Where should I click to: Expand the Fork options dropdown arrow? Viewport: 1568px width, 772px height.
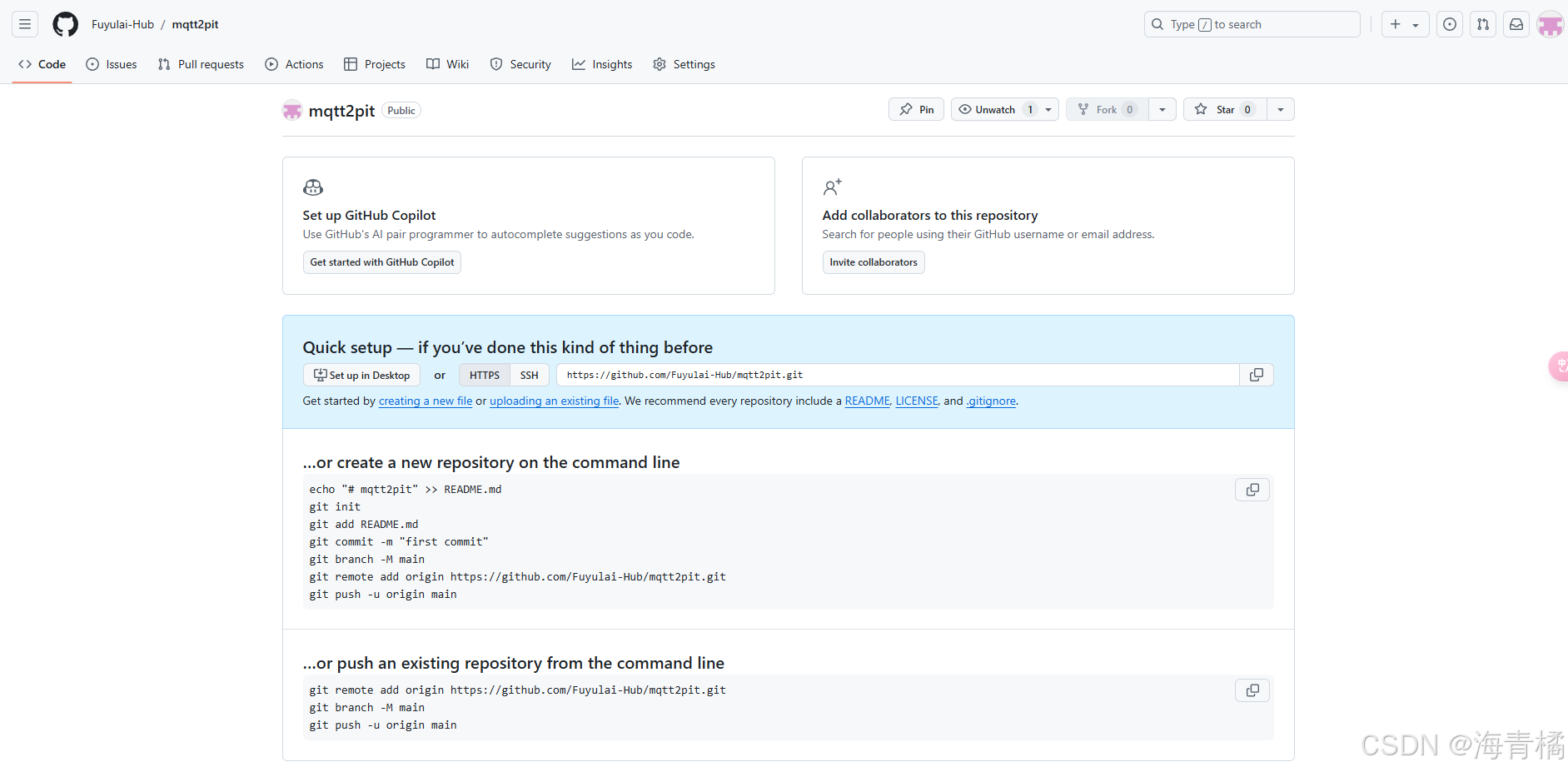click(1162, 109)
